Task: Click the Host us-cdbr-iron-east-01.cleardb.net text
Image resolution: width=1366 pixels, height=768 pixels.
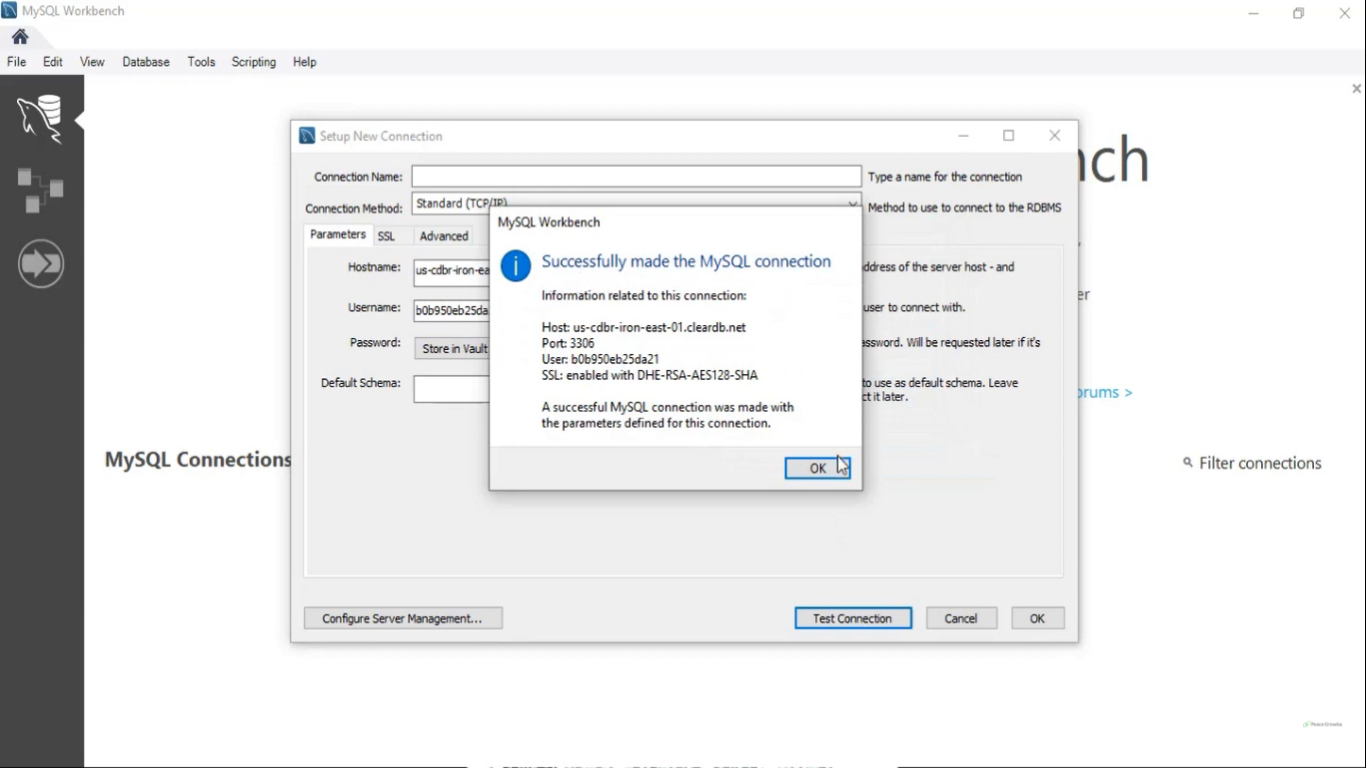Action: click(x=644, y=327)
